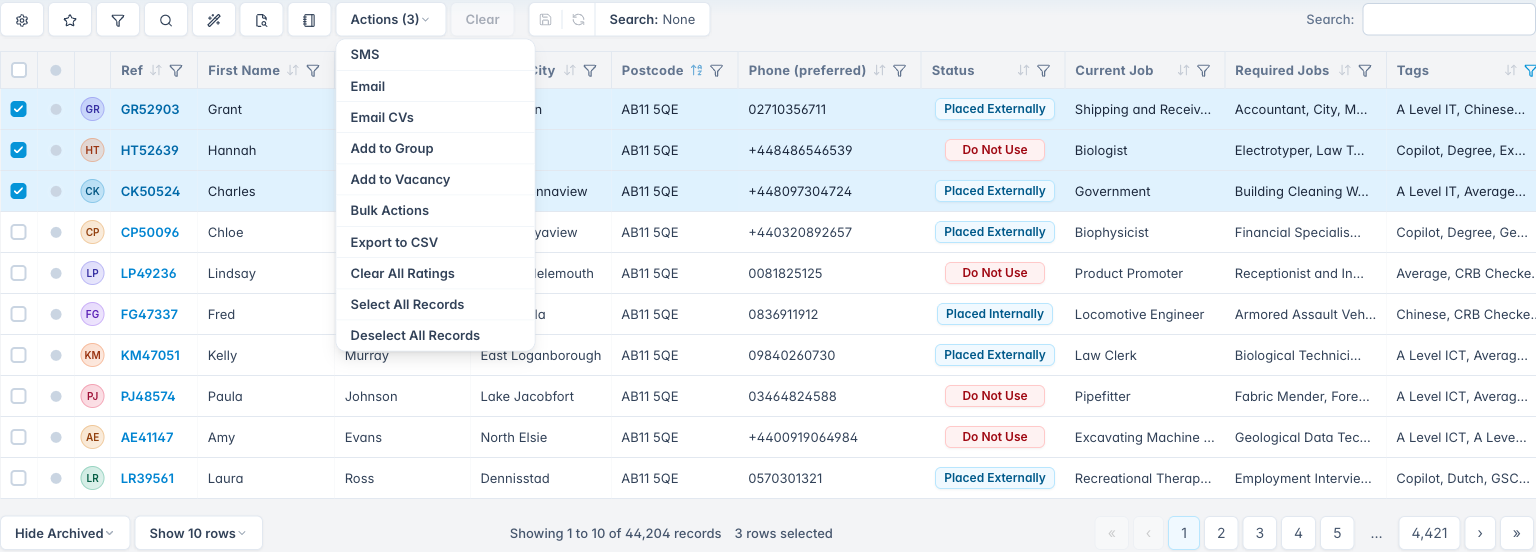This screenshot has height=552, width=1536.
Task: Choose Deselect All Records
Action: pyautogui.click(x=435, y=335)
